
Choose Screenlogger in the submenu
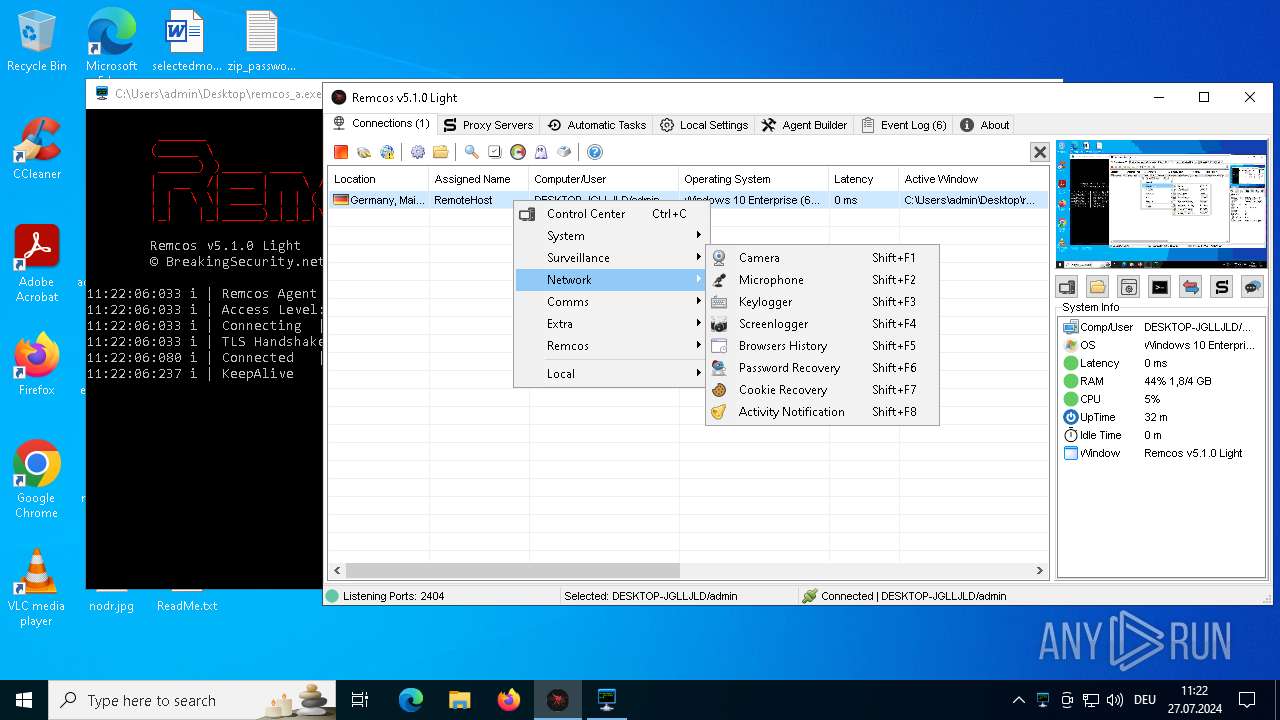822,324
